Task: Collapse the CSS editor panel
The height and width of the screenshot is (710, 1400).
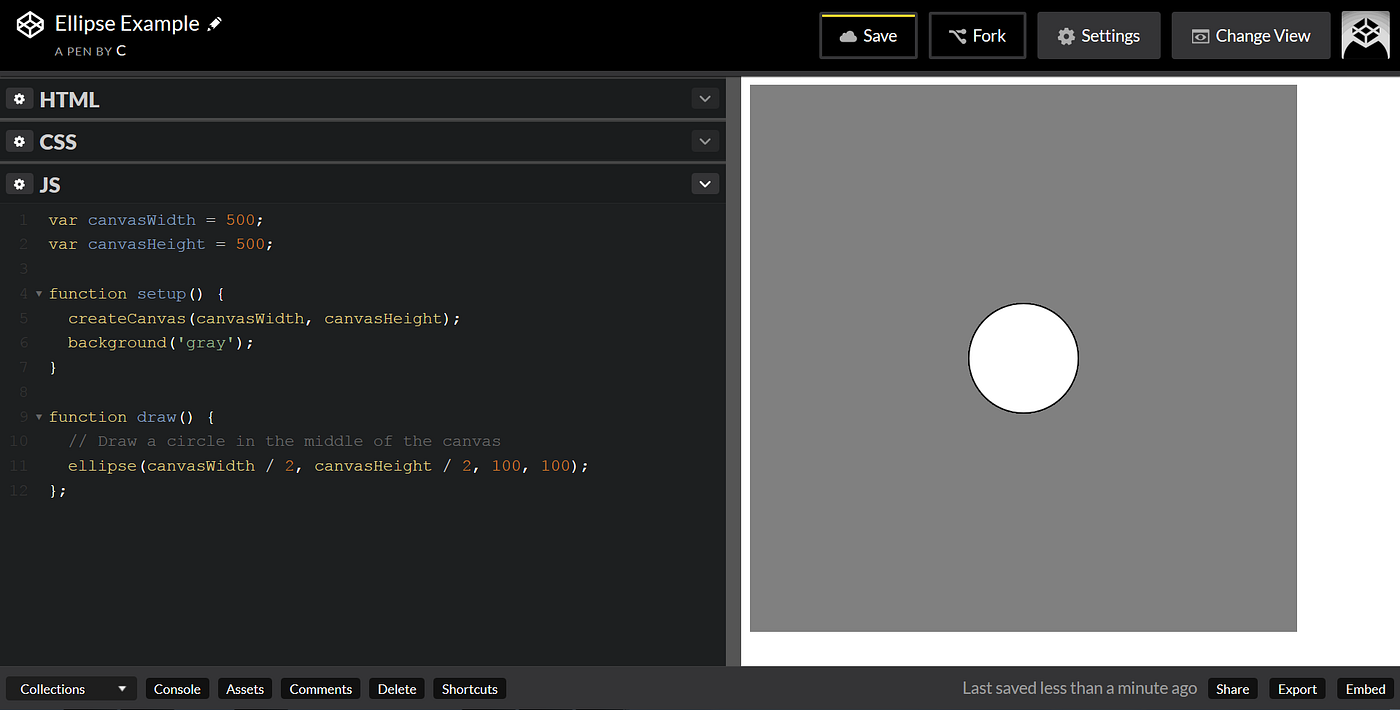Action: [705, 141]
